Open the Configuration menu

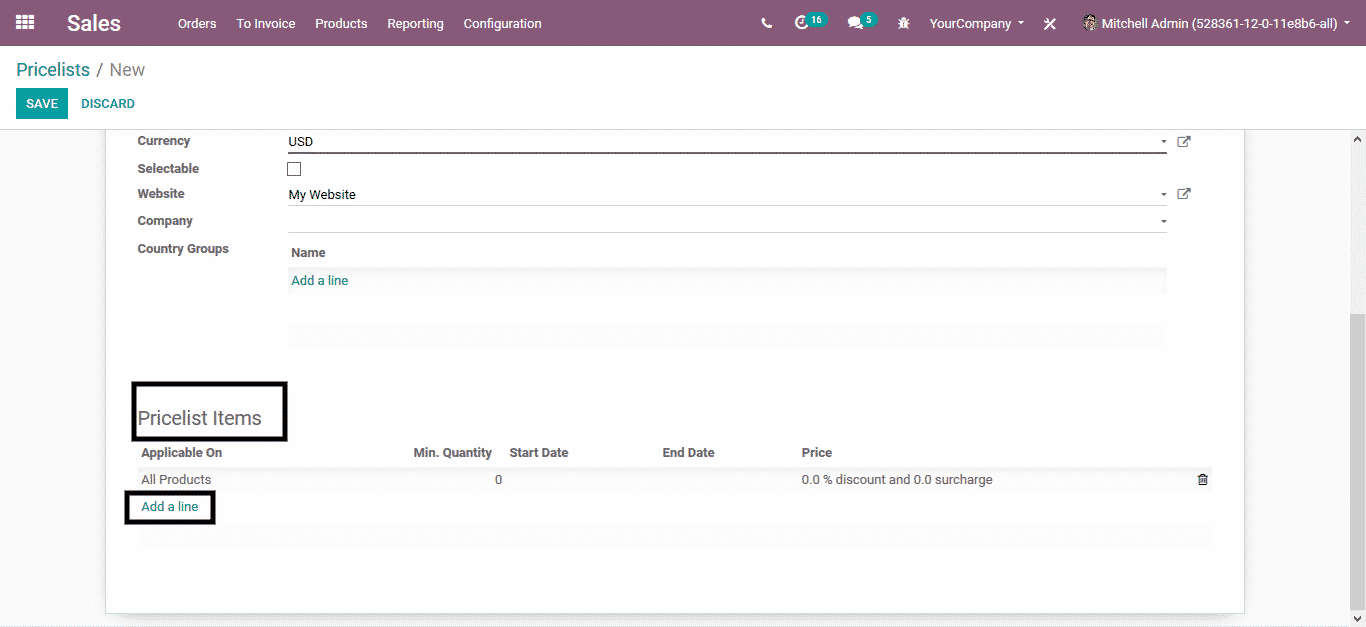point(502,23)
